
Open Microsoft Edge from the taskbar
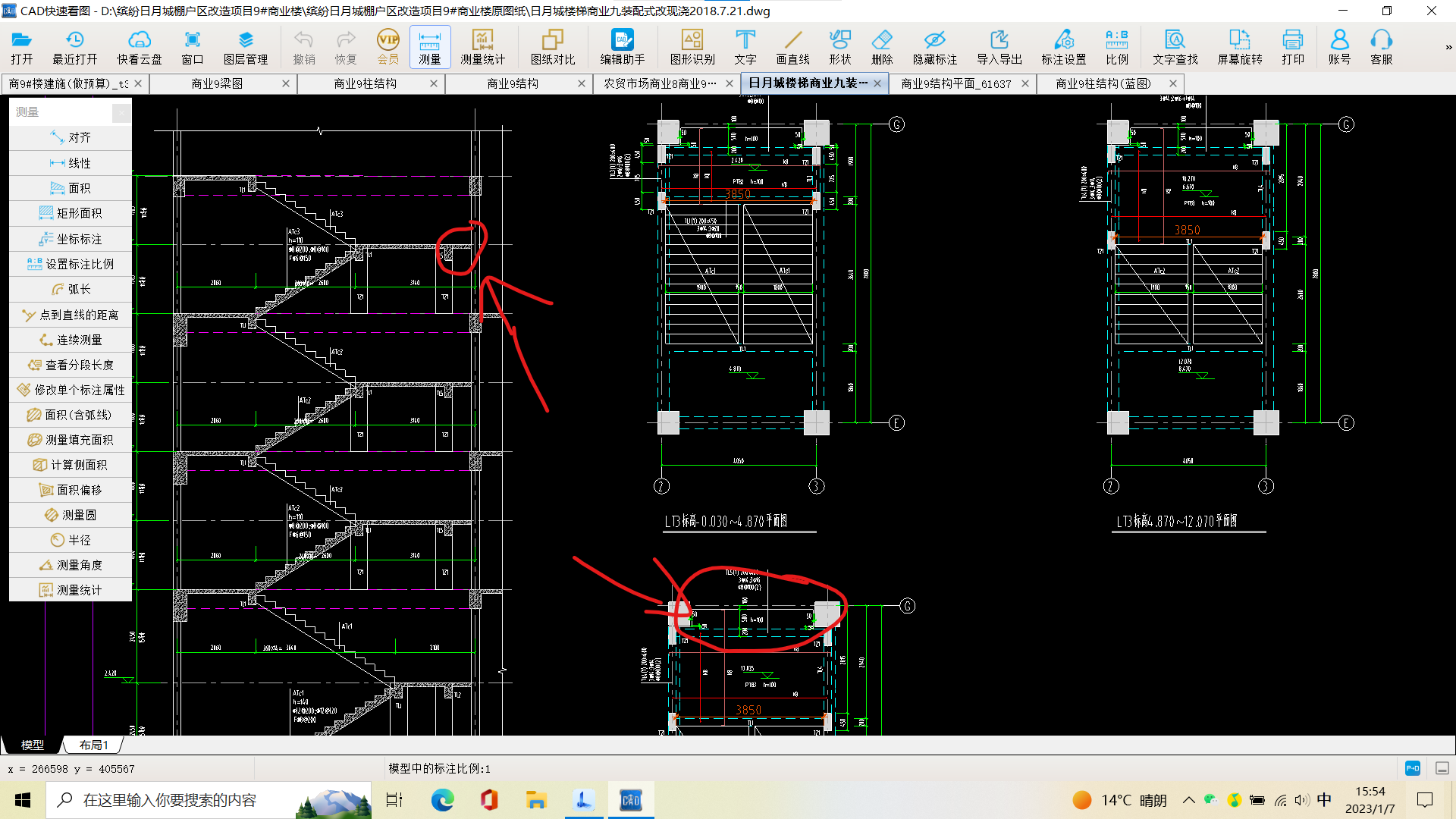442,800
